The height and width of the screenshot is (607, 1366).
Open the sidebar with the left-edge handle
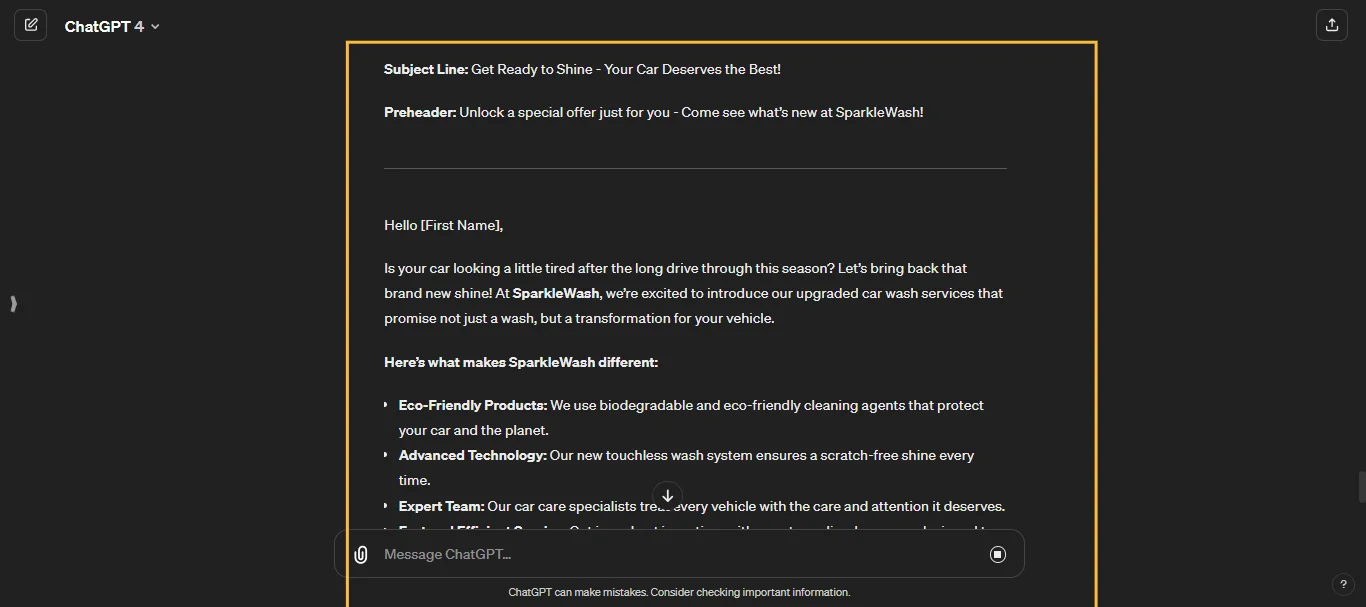(x=13, y=304)
